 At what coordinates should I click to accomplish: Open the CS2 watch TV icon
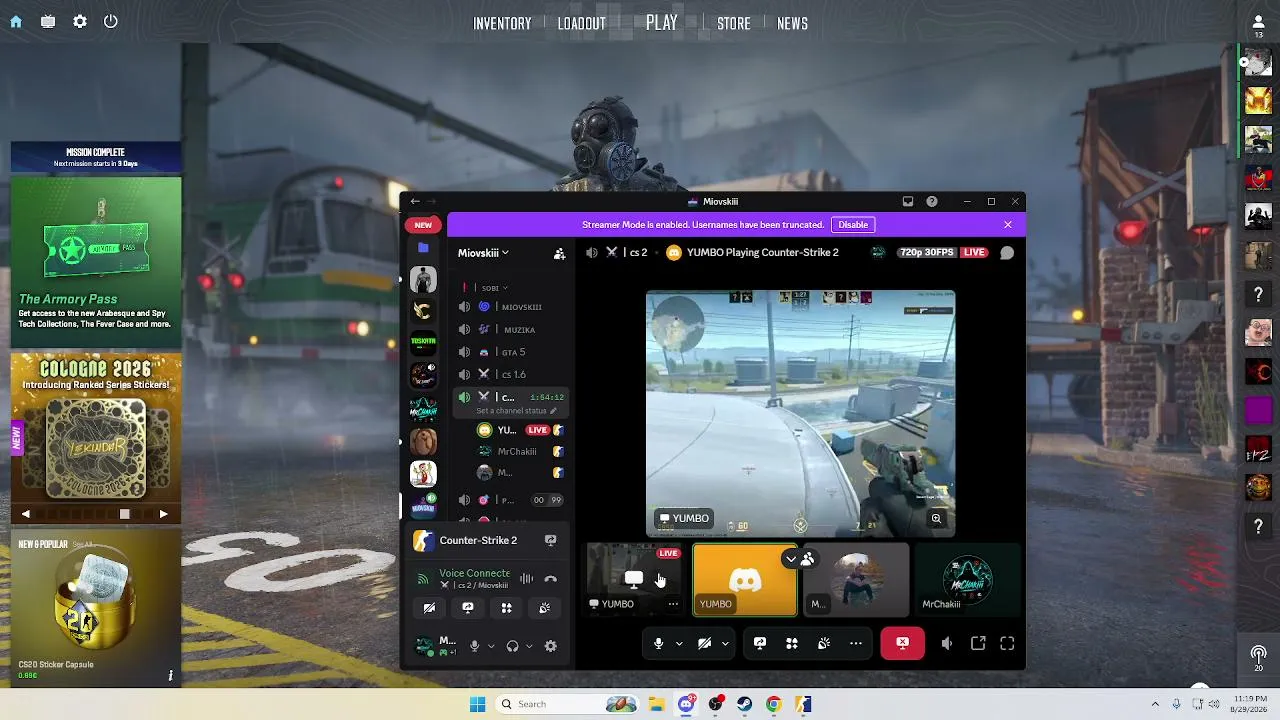(x=48, y=22)
